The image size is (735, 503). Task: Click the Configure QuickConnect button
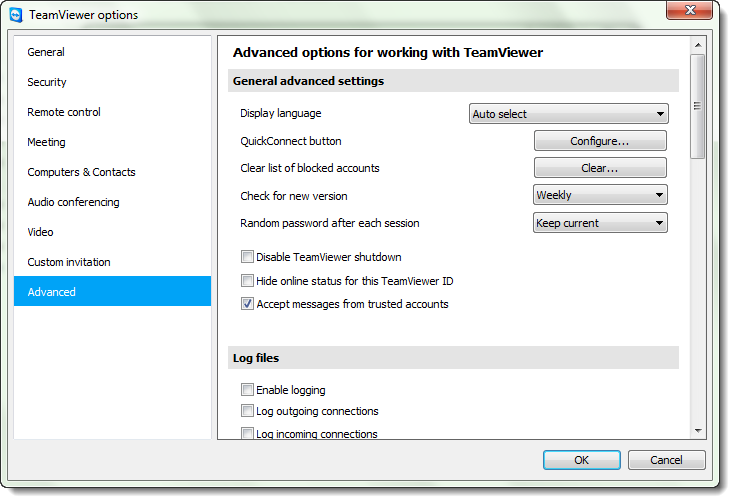[600, 141]
